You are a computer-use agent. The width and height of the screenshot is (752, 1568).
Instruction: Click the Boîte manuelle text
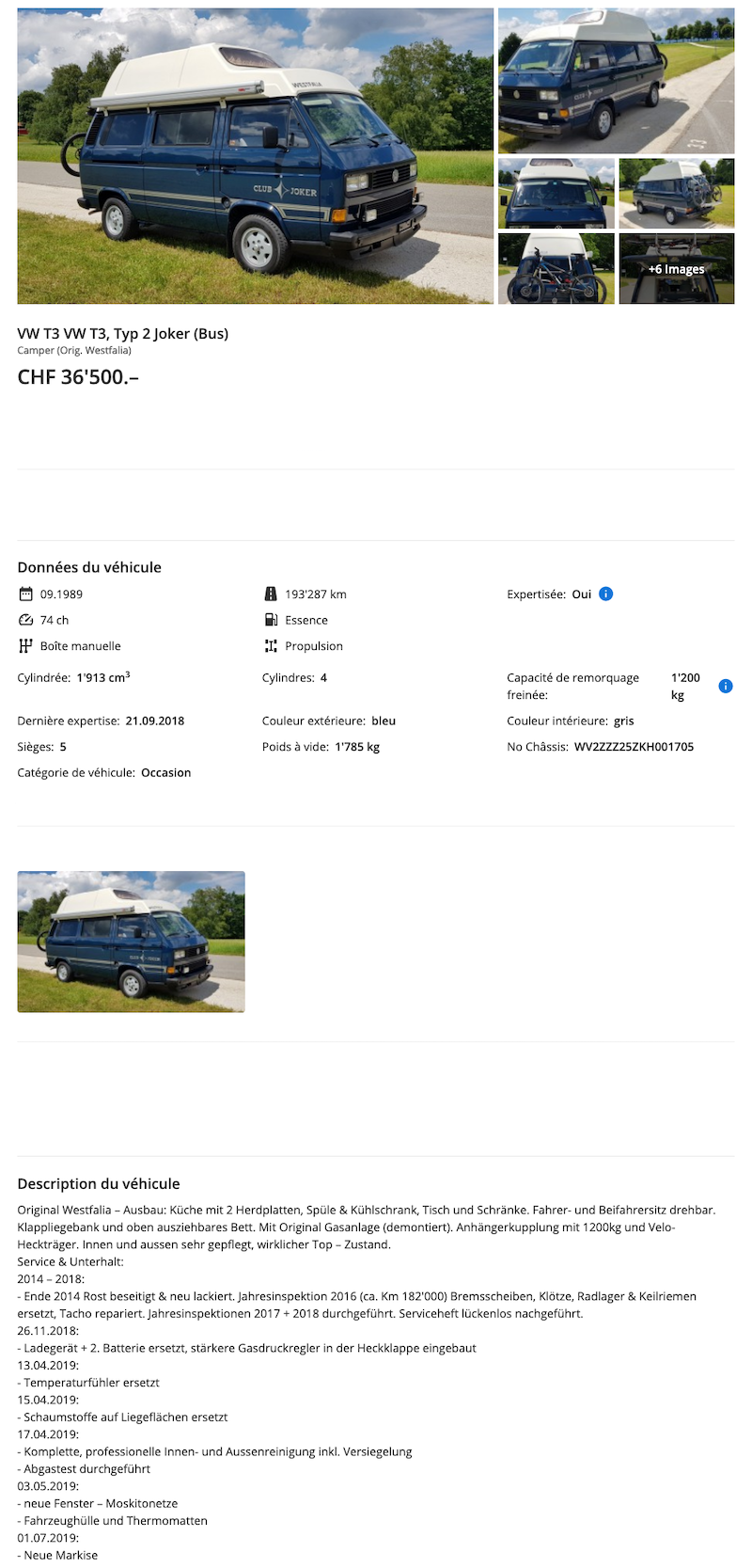(81, 646)
